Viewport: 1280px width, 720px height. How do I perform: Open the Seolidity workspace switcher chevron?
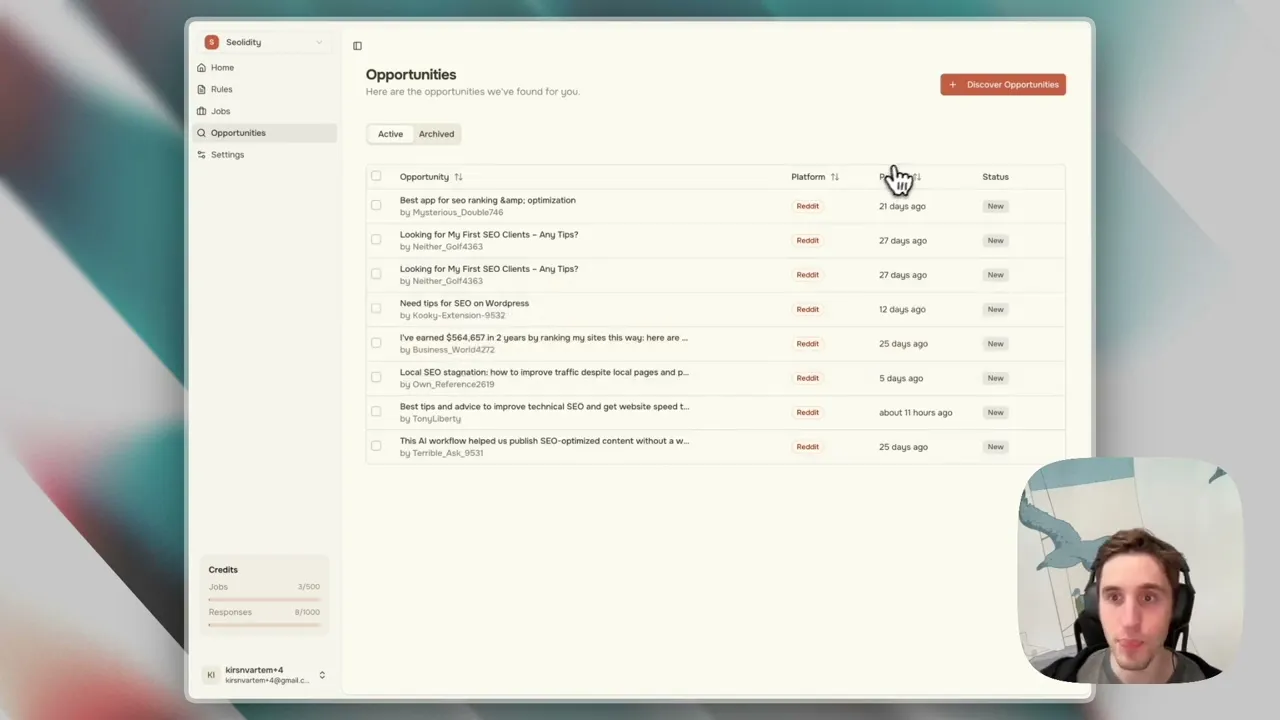(319, 42)
